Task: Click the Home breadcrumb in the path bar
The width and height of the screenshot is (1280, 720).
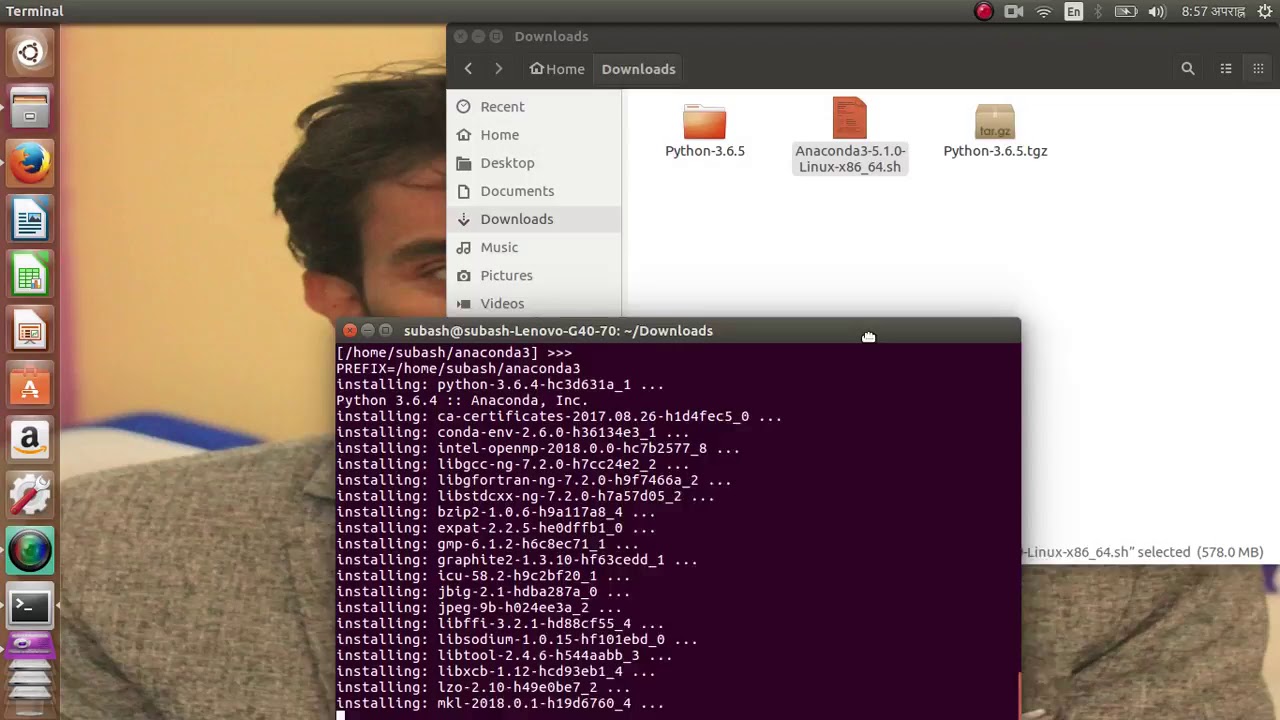Action: point(557,69)
